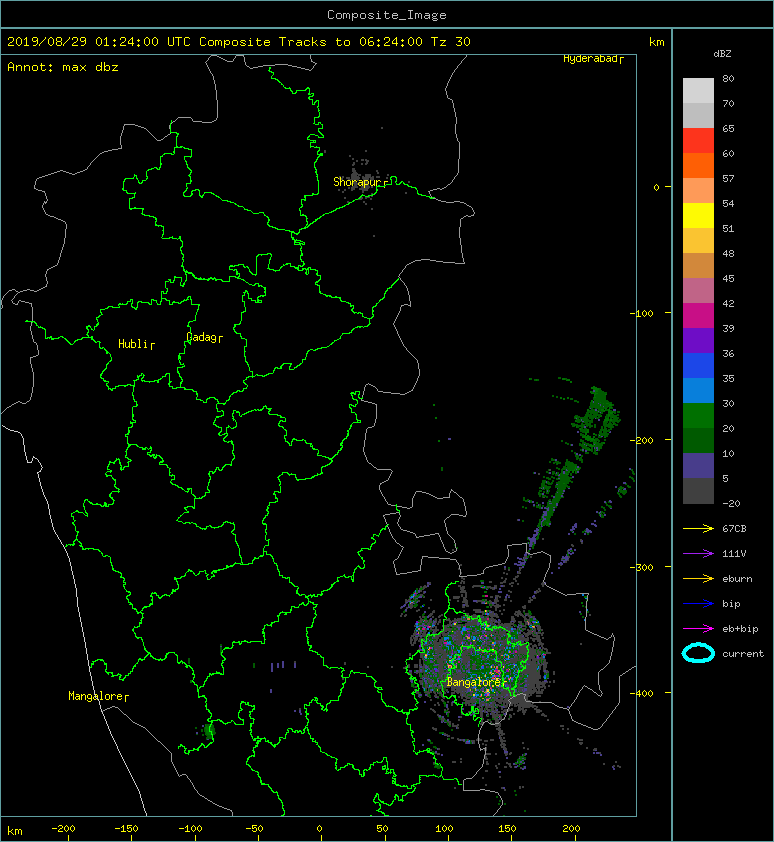Click the 'Annot: max dbz' annotation label
Image resolution: width=774 pixels, height=842 pixels.
click(x=63, y=67)
